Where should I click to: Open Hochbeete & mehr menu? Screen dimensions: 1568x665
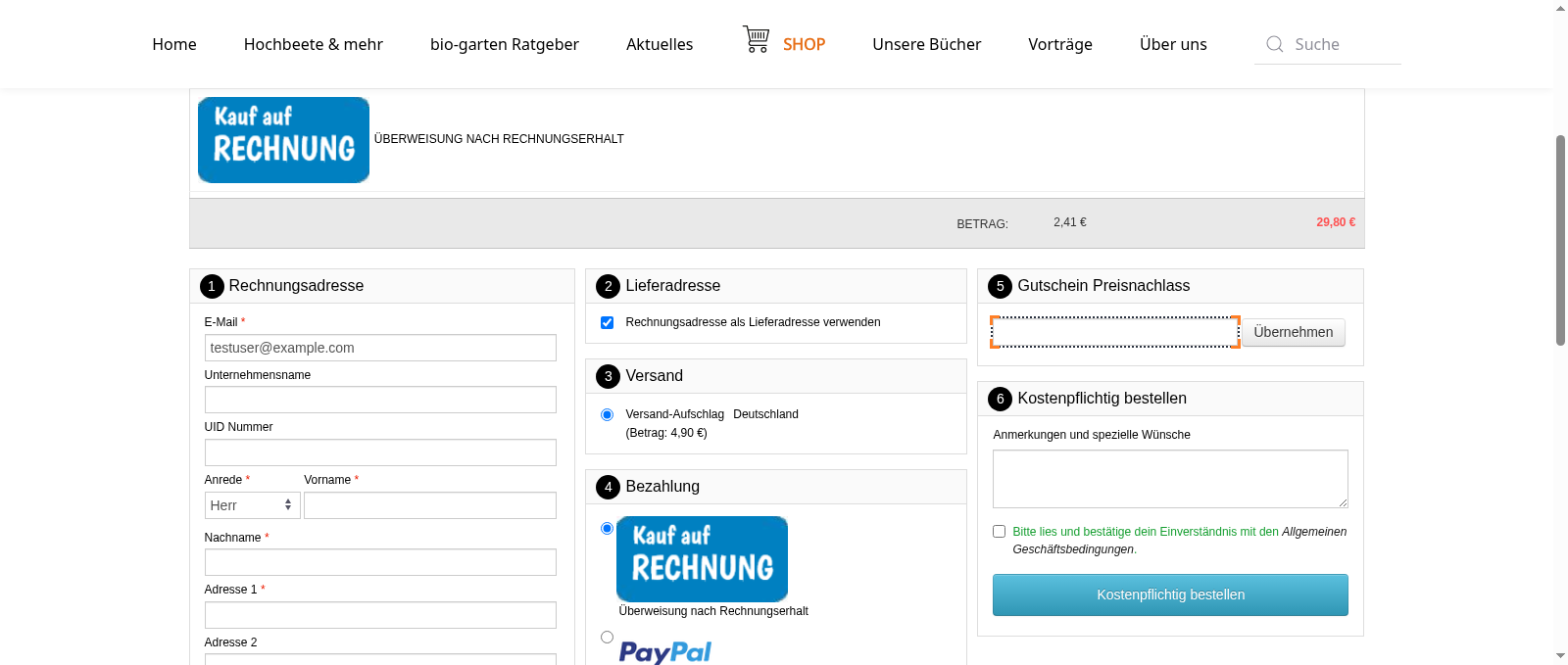pos(314,44)
